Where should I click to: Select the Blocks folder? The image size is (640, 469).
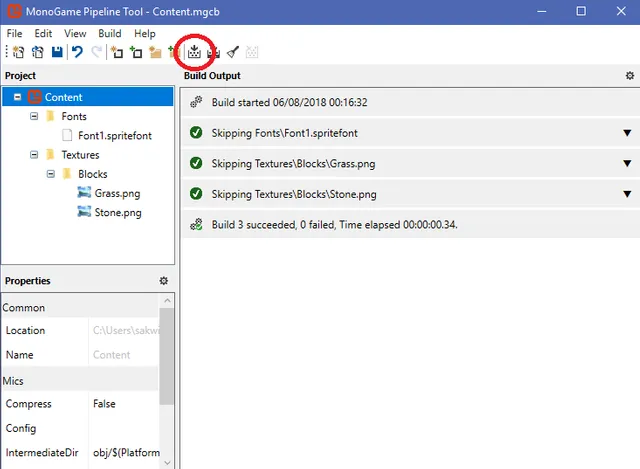pos(93,174)
